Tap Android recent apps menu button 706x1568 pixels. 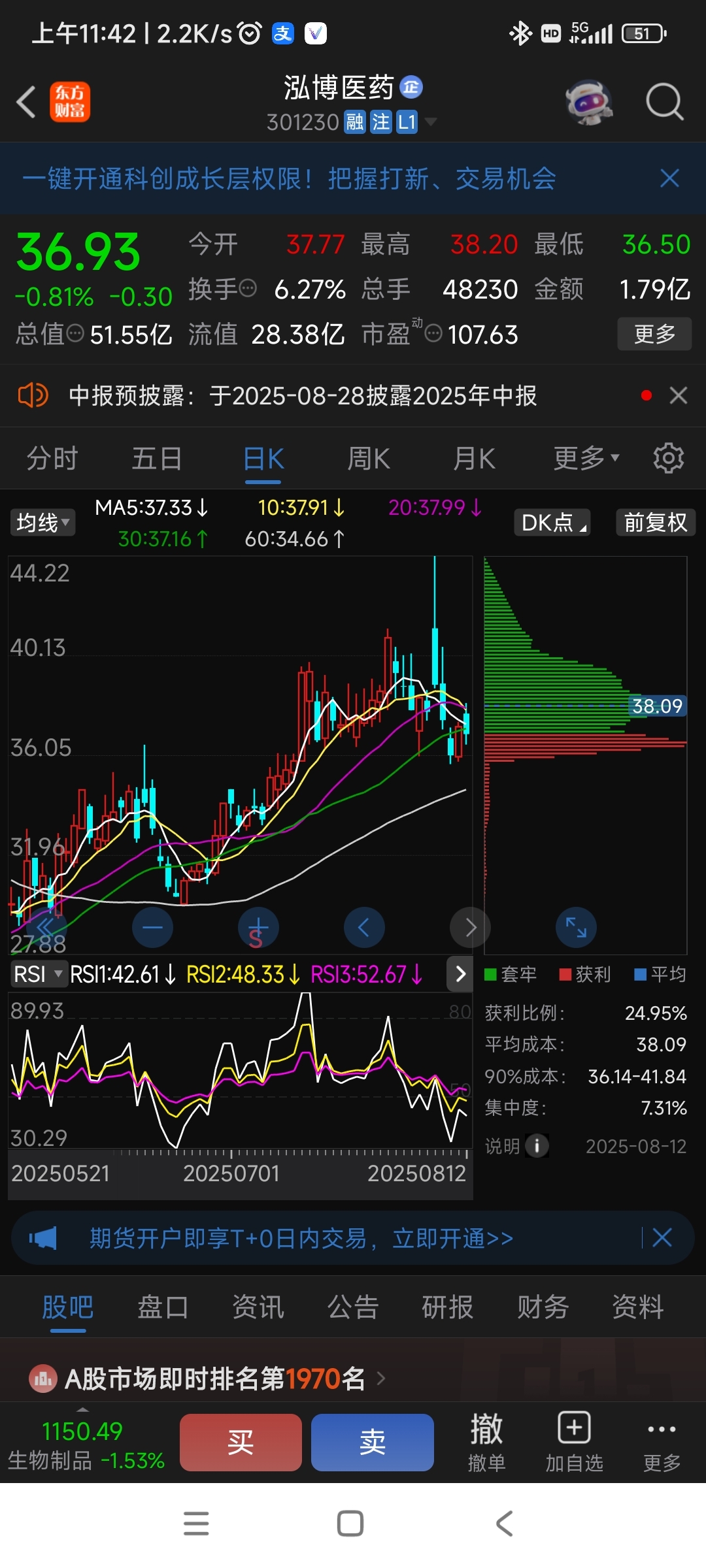pos(196,1524)
